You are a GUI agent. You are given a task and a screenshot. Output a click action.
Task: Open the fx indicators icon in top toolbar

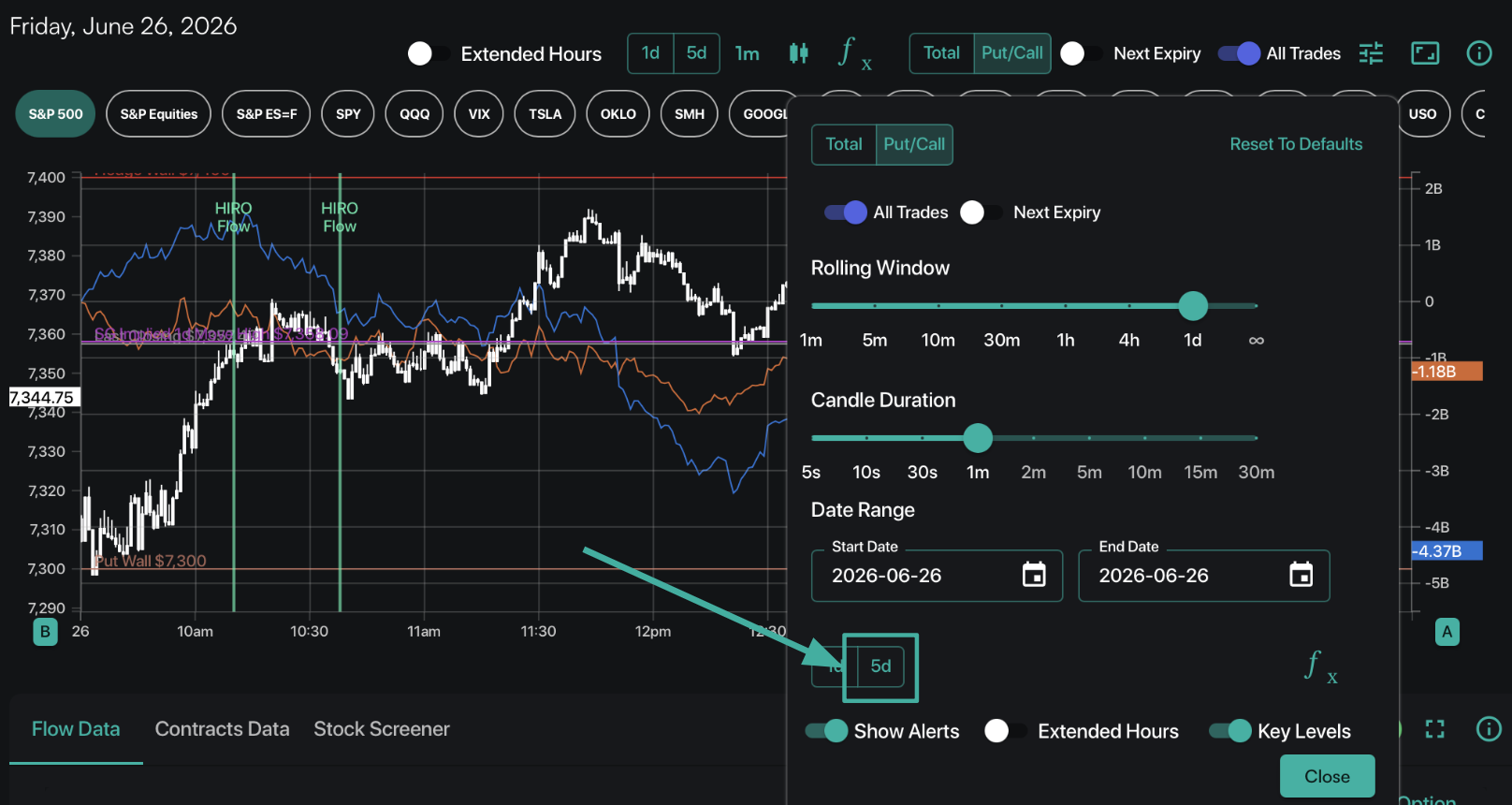point(854,53)
